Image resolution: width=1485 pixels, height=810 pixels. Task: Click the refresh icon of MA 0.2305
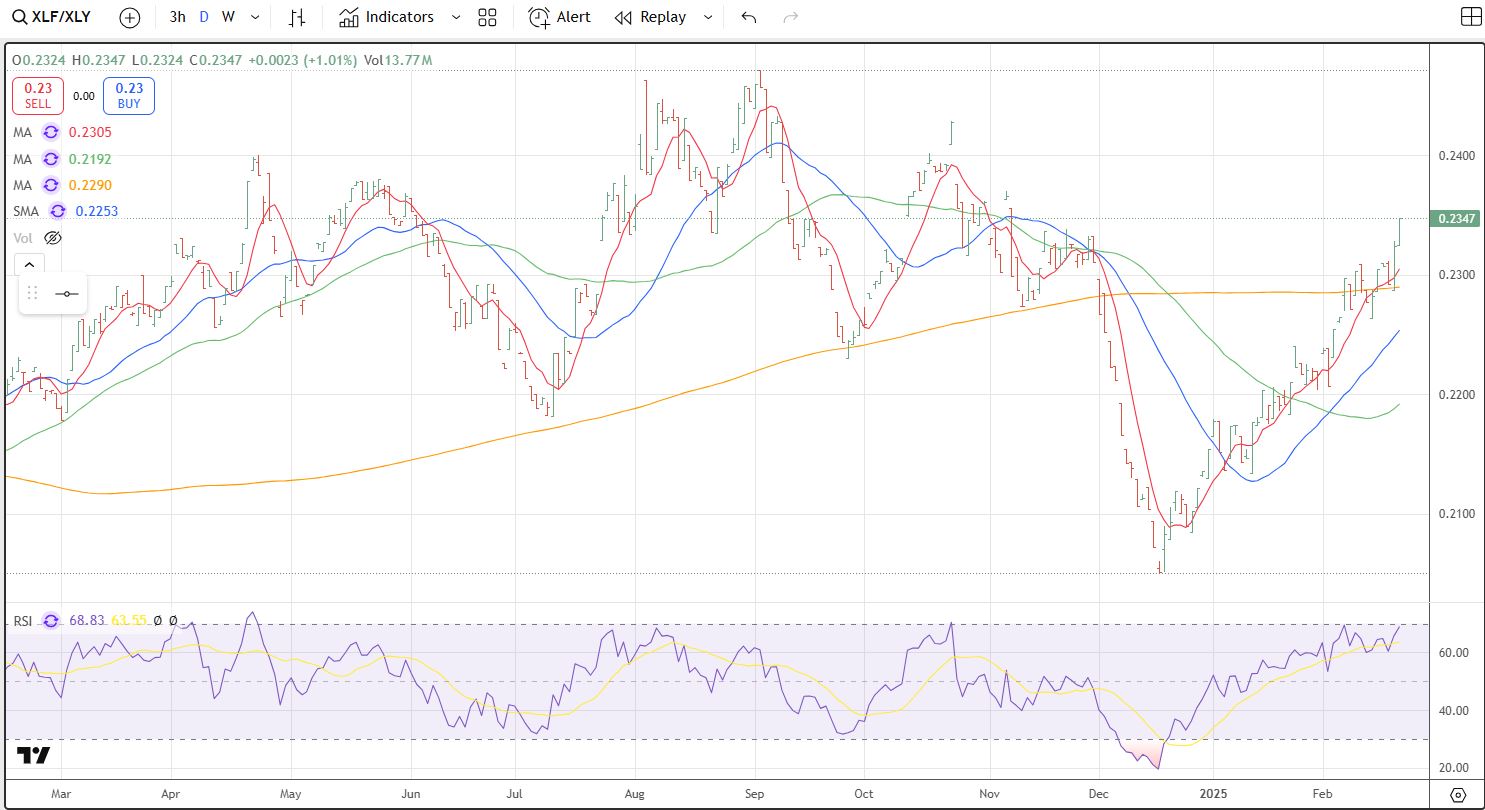51,132
